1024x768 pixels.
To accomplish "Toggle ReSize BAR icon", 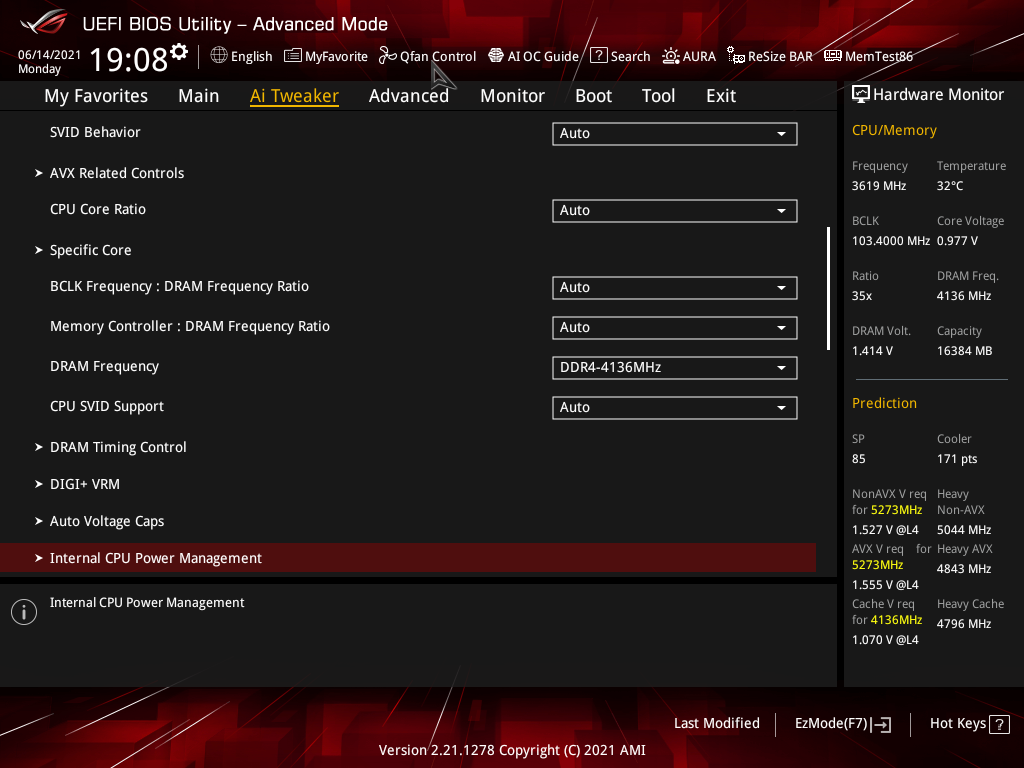I will coord(736,56).
